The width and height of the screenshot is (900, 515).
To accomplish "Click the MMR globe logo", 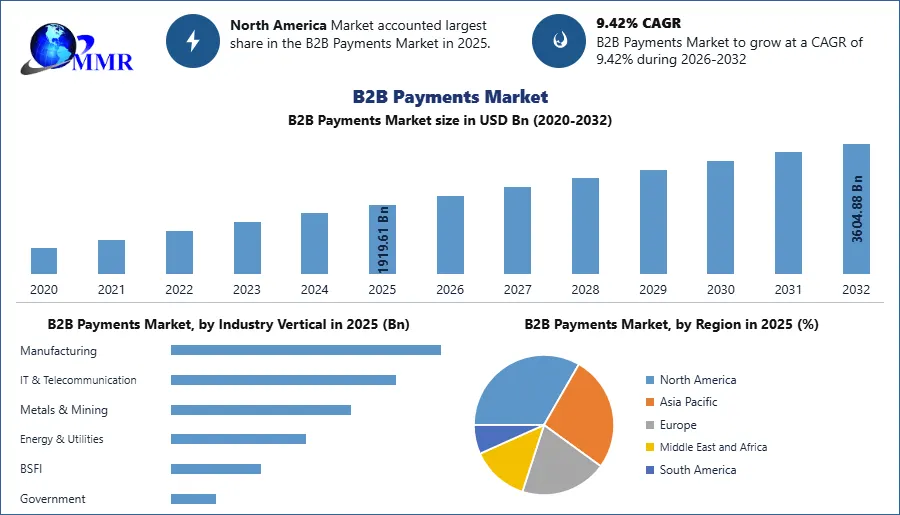I will pos(76,49).
